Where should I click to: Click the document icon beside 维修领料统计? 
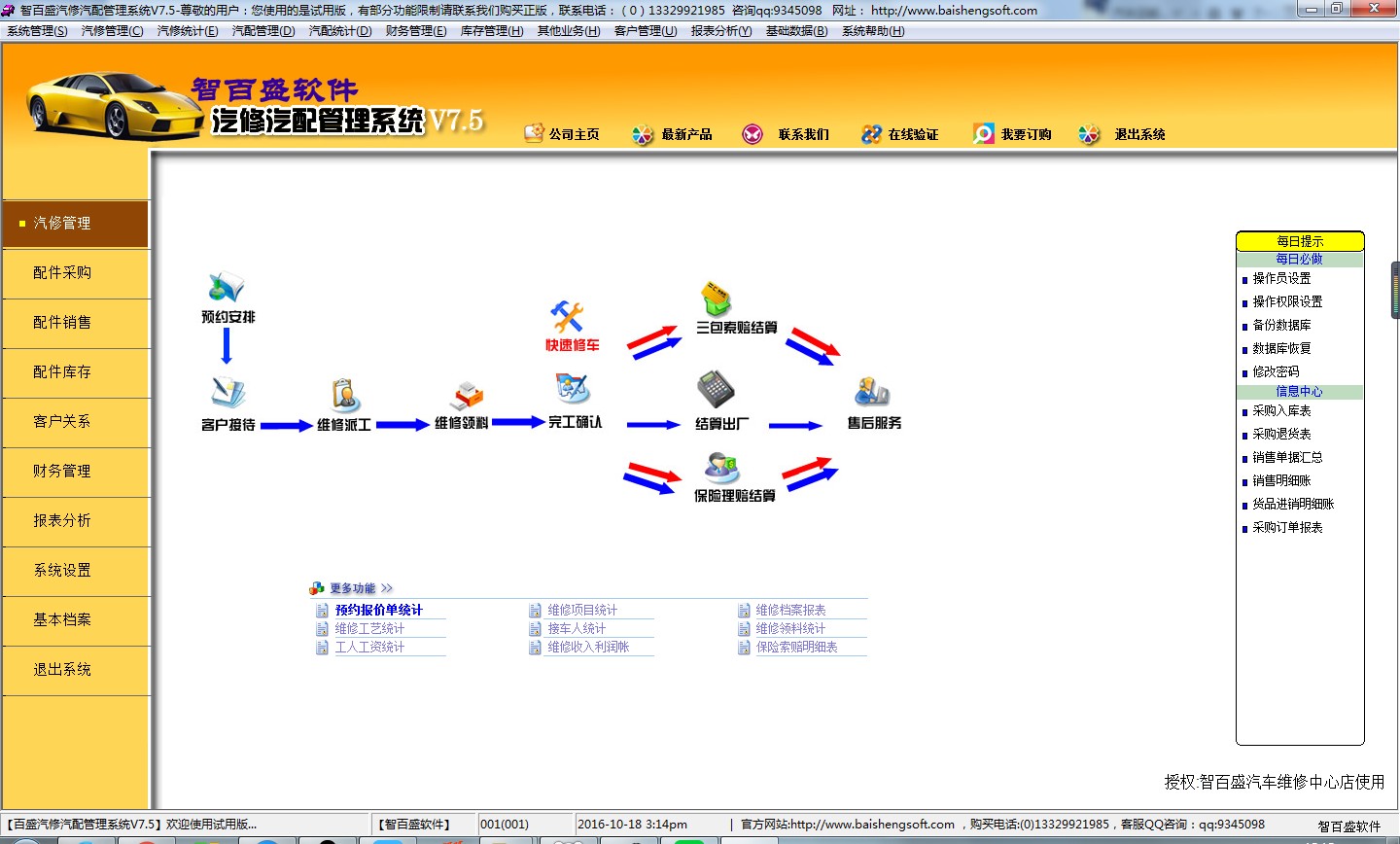tap(744, 629)
